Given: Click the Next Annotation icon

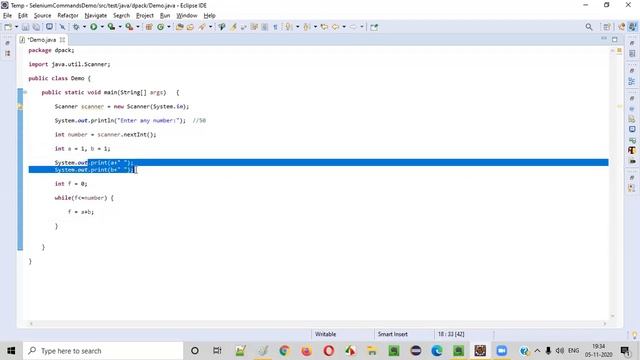Looking at the screenshot, I should click(289, 27).
